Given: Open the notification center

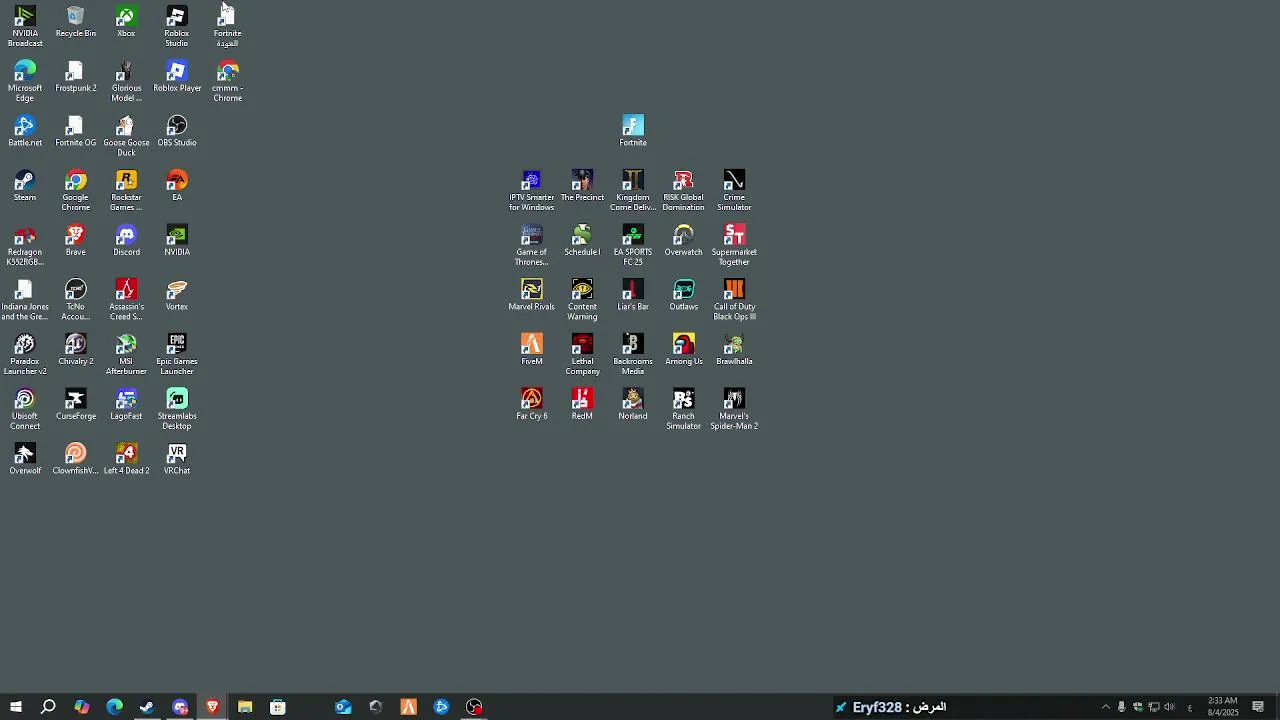Looking at the screenshot, I should point(1258,707).
